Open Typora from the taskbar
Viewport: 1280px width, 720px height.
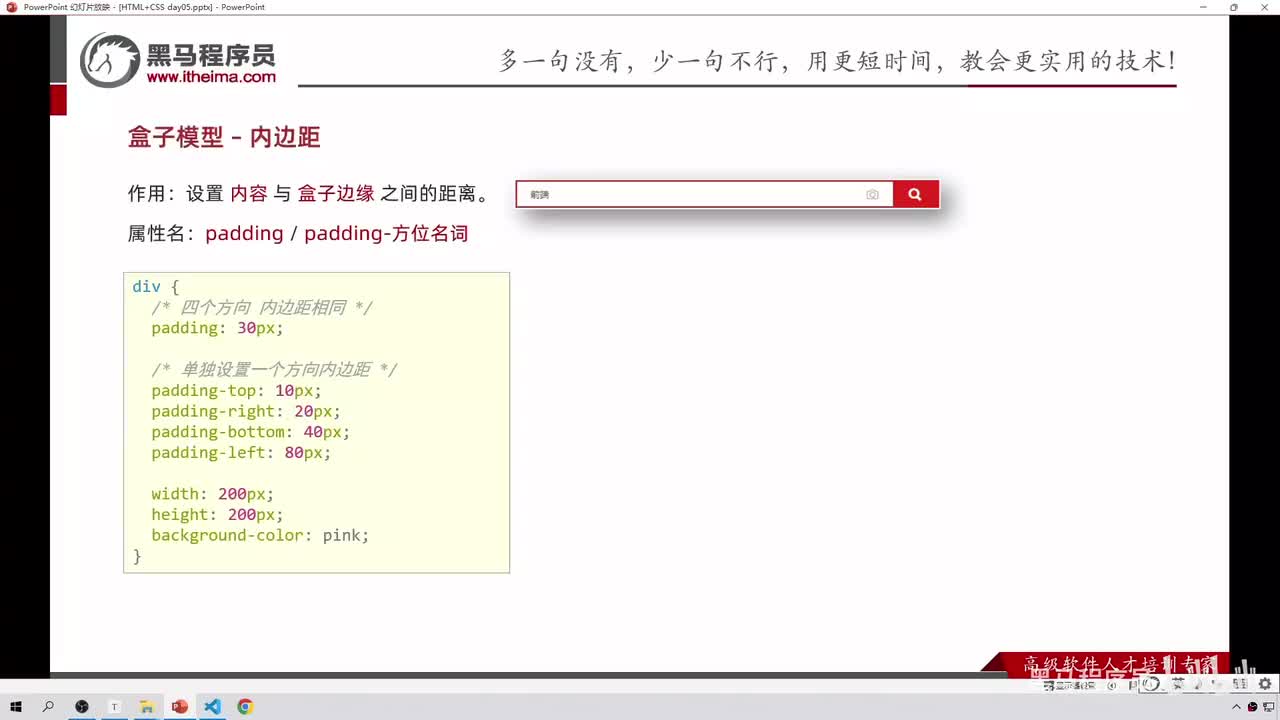[x=114, y=707]
